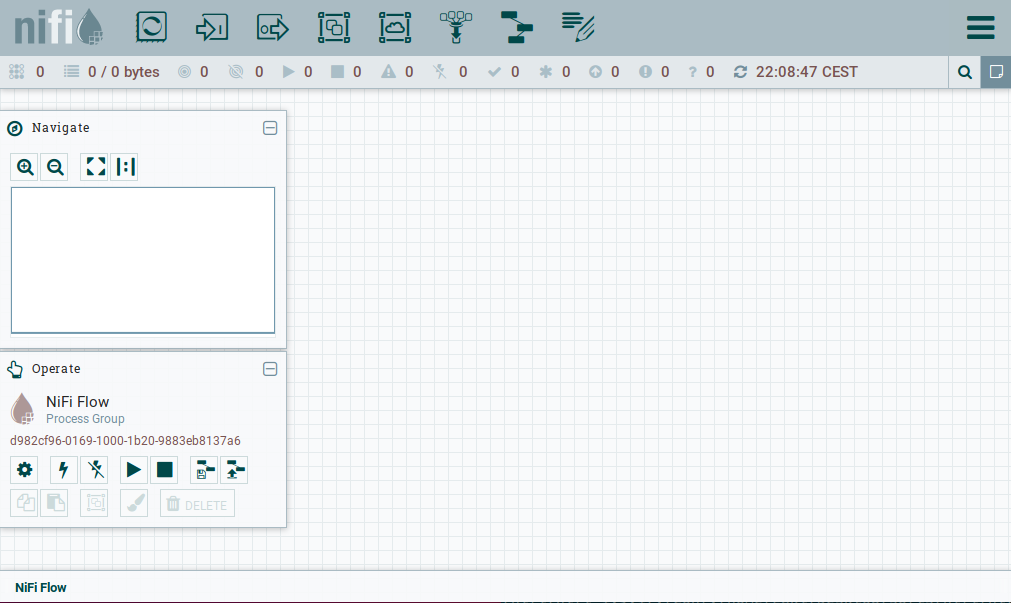Click the running components play indicator
This screenshot has height=603, width=1011.
point(288,72)
